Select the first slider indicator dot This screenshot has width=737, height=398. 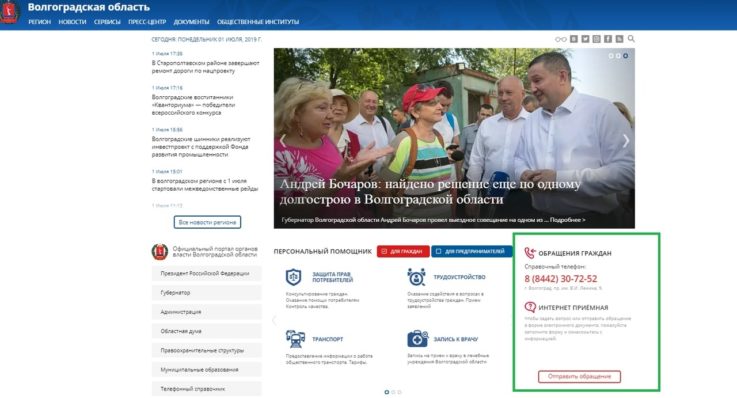click(611, 56)
